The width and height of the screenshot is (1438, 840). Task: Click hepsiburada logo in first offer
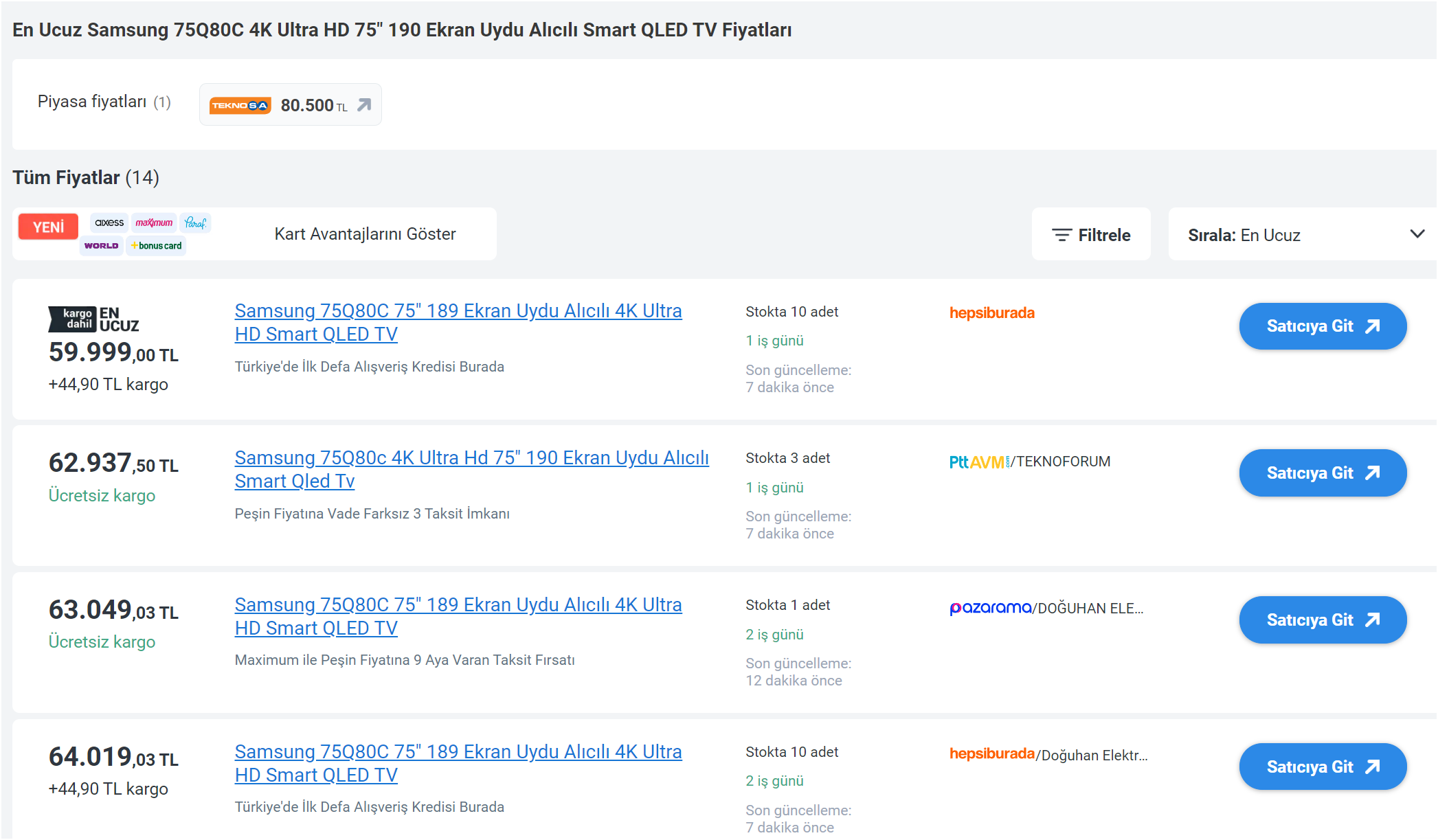tap(992, 313)
